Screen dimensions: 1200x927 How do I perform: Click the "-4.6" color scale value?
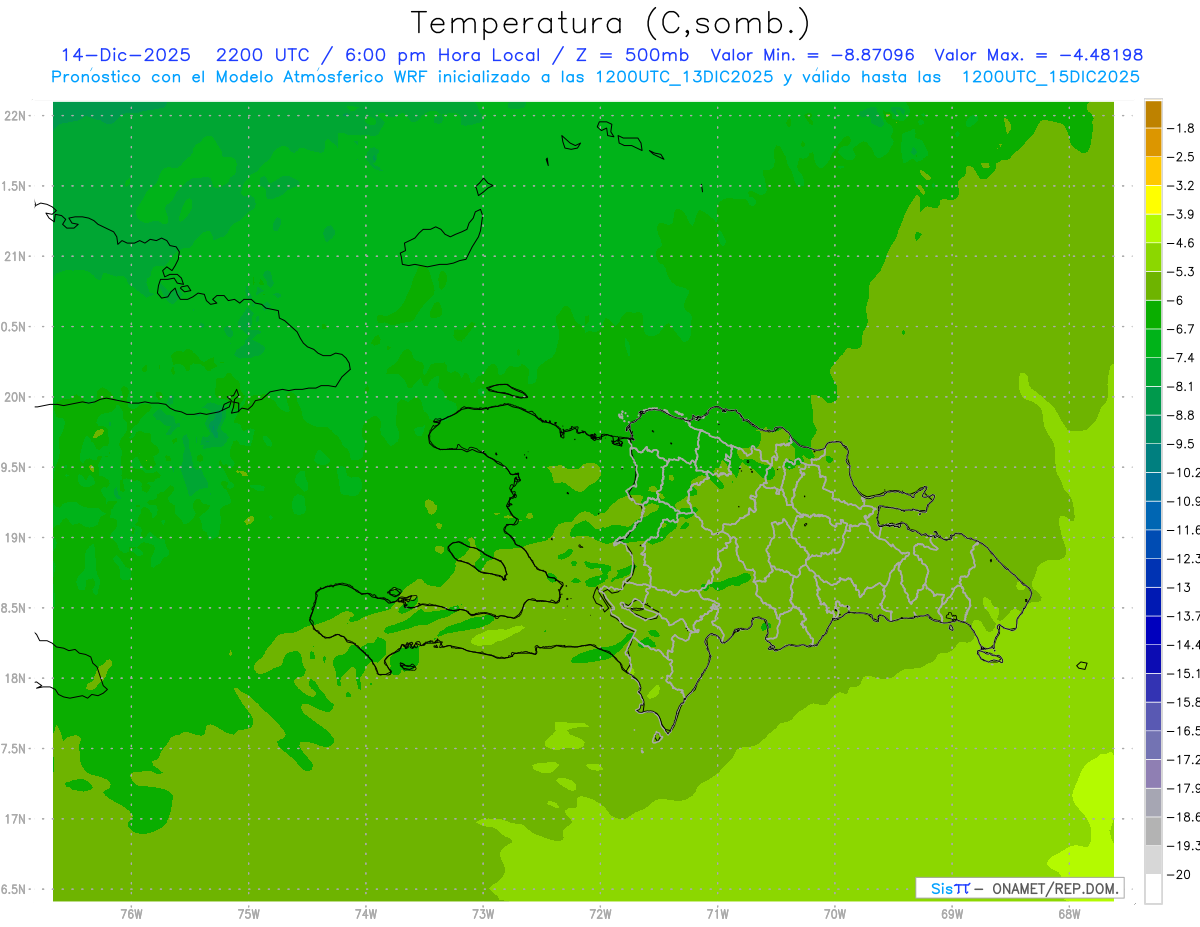click(1181, 243)
